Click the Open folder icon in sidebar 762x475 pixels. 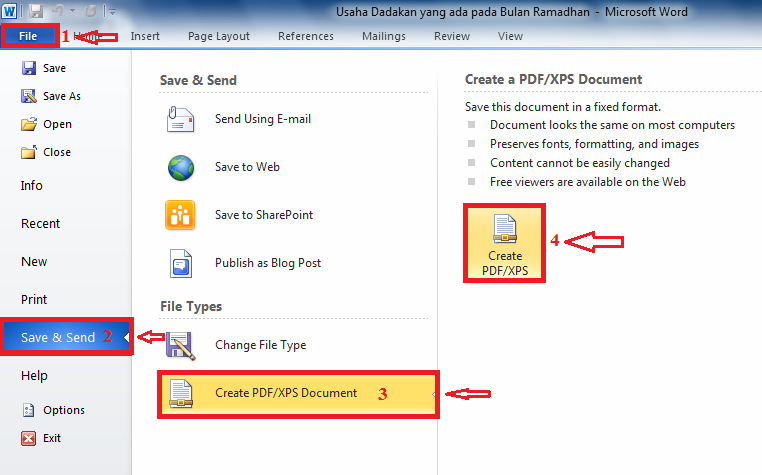29,124
